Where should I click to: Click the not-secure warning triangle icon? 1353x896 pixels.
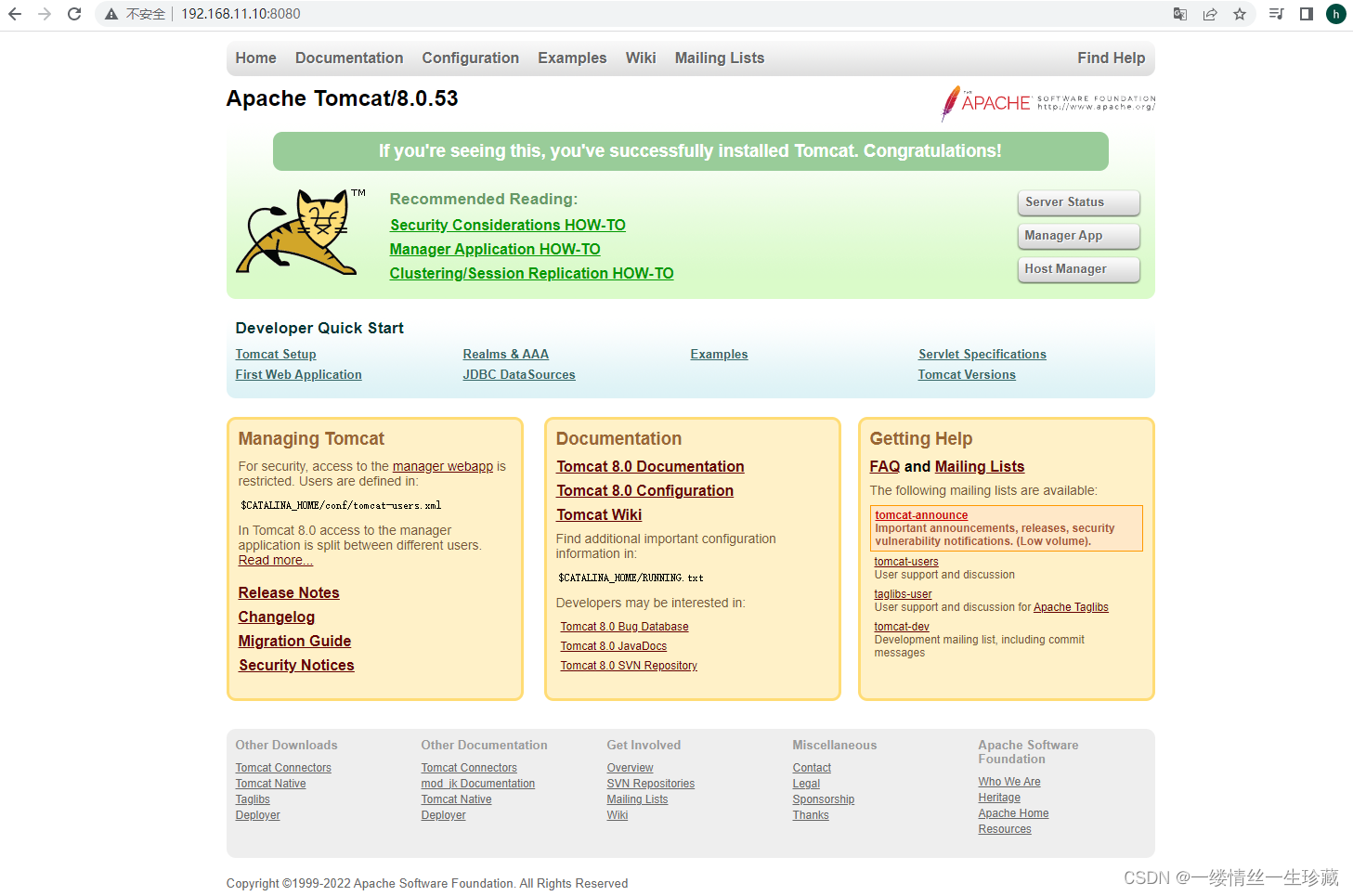point(111,14)
